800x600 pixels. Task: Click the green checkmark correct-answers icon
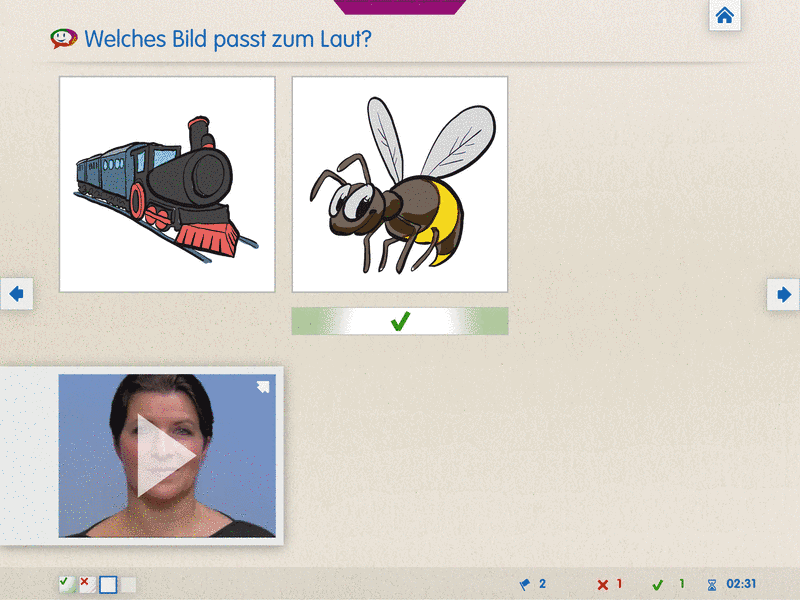[x=657, y=584]
